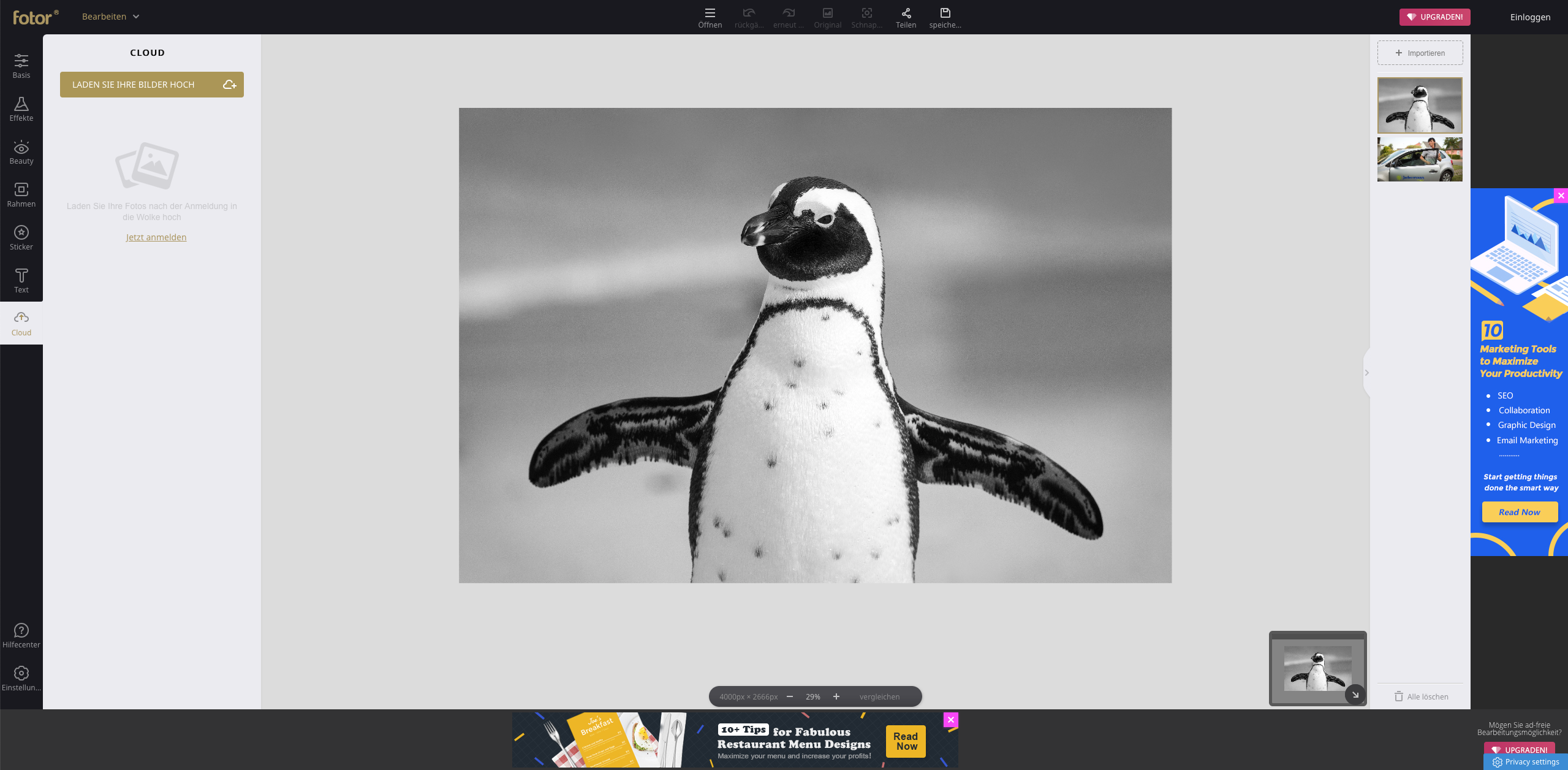Click the Jetzt anmelden link
The height and width of the screenshot is (770, 1568).
pyautogui.click(x=156, y=237)
